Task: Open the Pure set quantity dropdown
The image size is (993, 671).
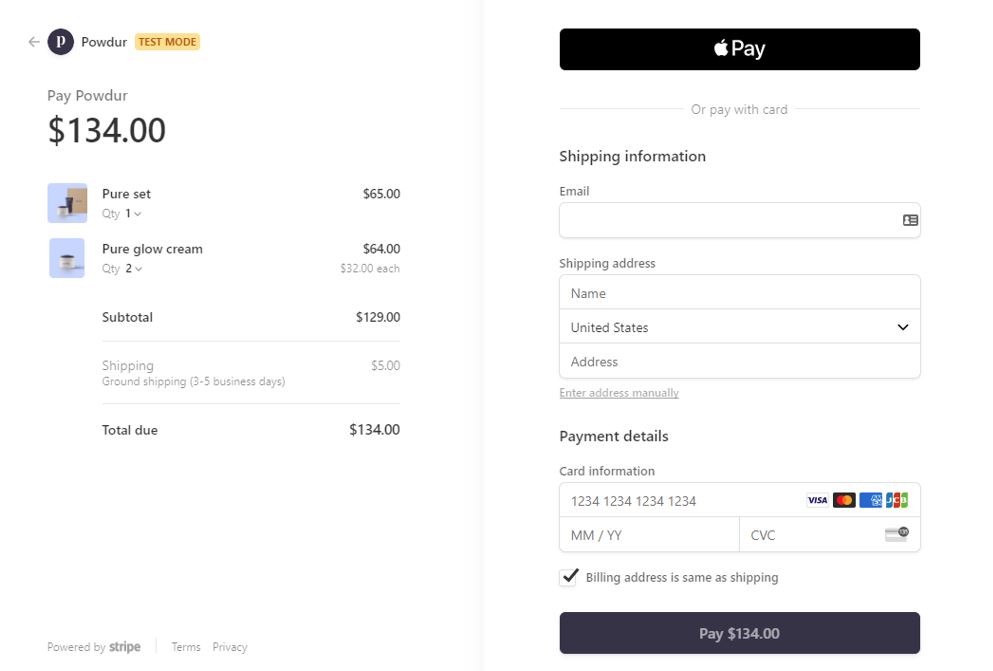Action: pos(132,214)
